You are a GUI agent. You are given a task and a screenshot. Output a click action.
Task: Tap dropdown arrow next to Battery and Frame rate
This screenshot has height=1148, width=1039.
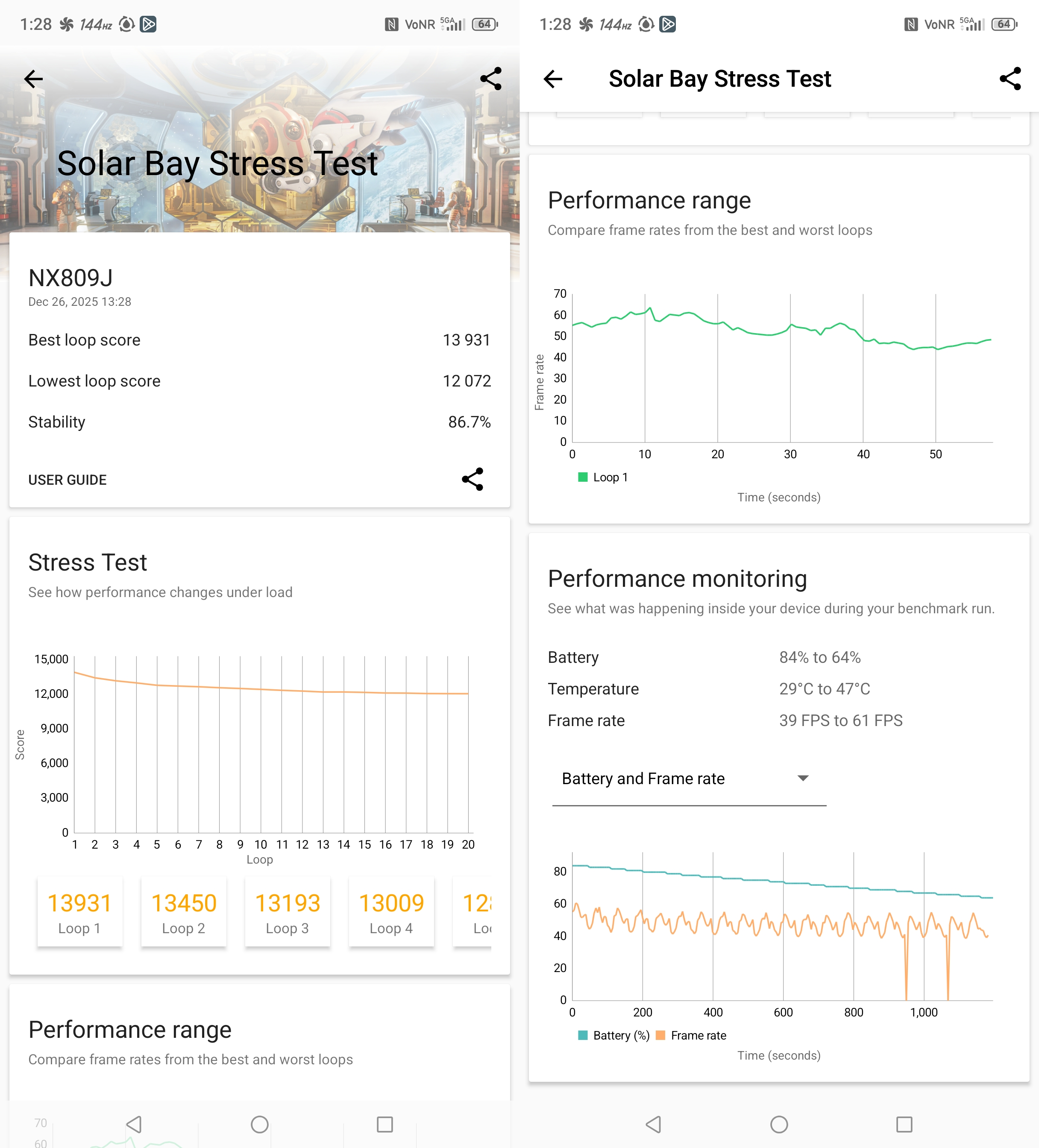(803, 779)
